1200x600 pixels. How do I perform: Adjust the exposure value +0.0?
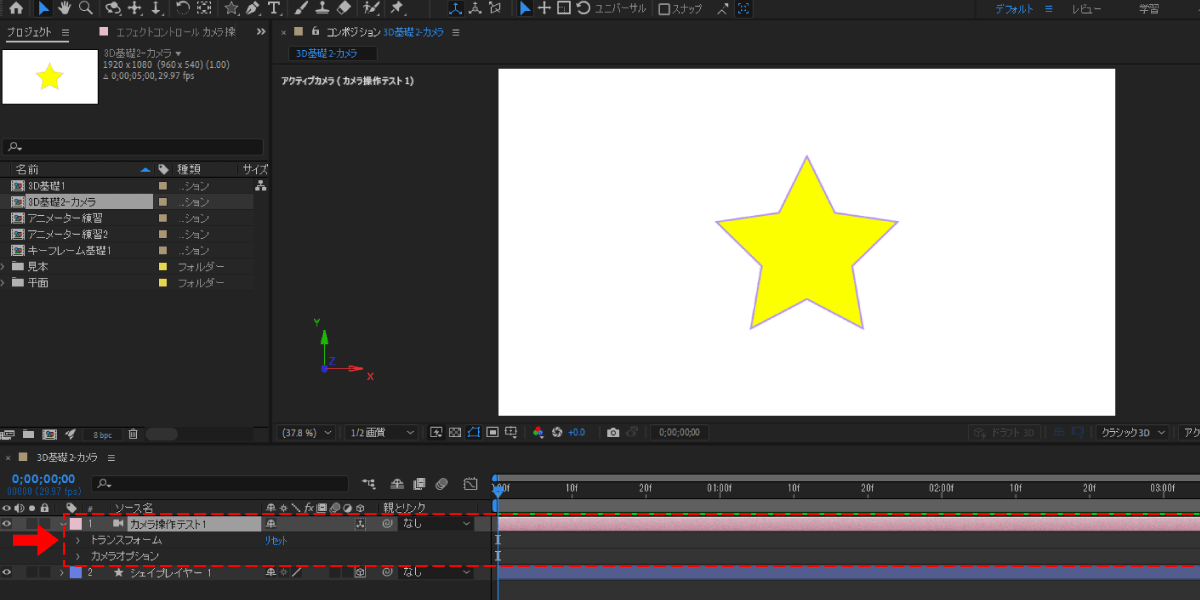point(577,432)
